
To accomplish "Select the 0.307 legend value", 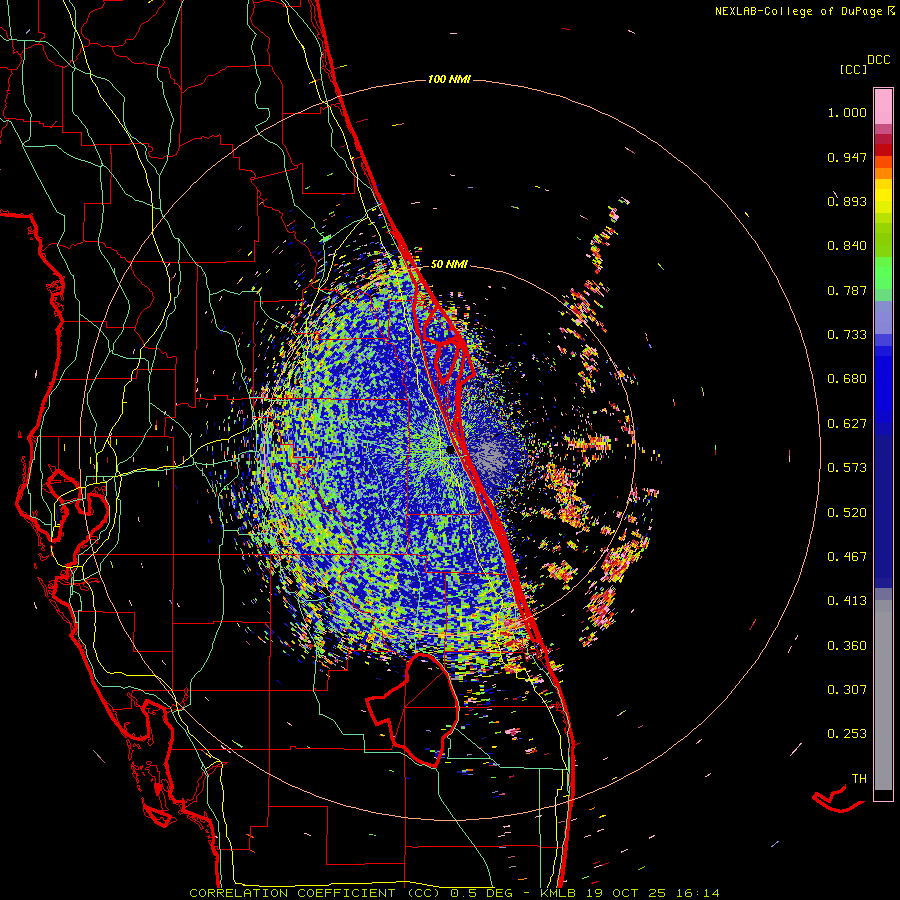I will [x=847, y=690].
